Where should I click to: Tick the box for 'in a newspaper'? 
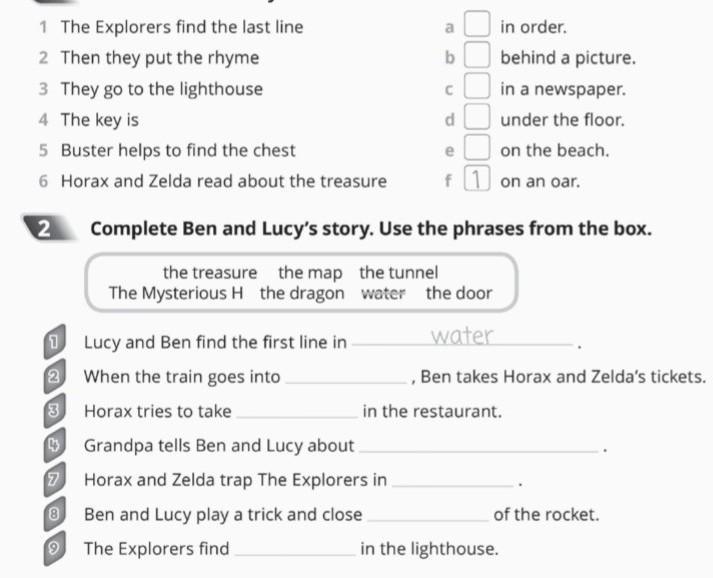point(480,90)
